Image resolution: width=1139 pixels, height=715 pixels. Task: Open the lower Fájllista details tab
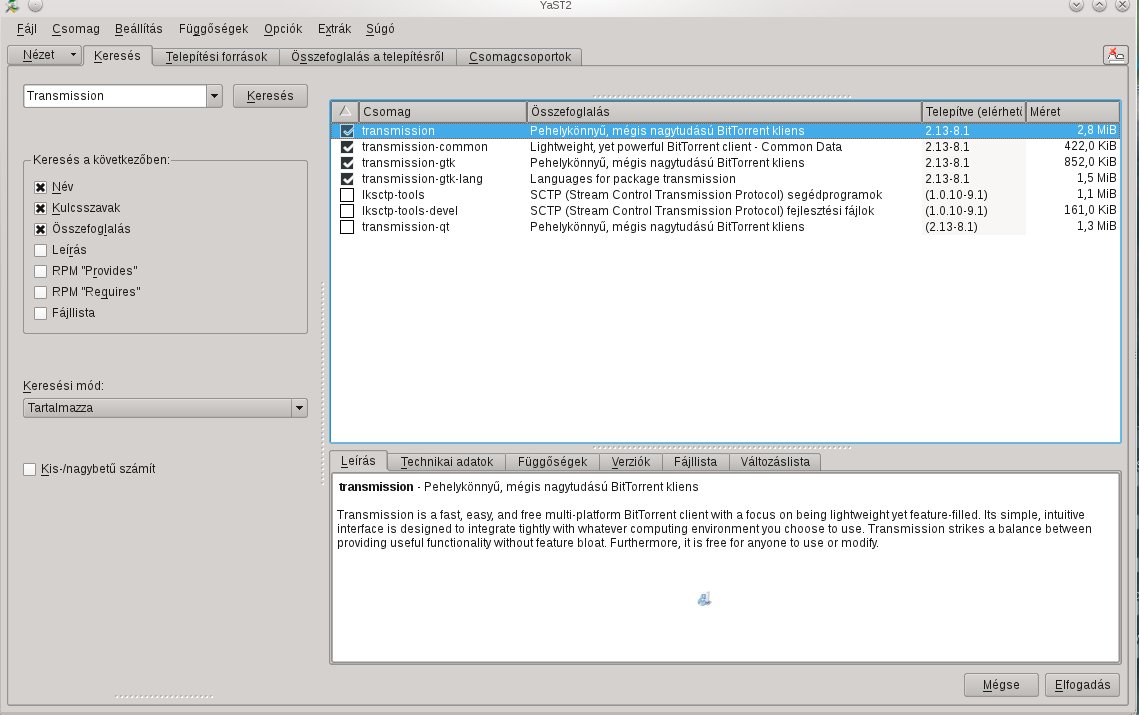(x=695, y=461)
